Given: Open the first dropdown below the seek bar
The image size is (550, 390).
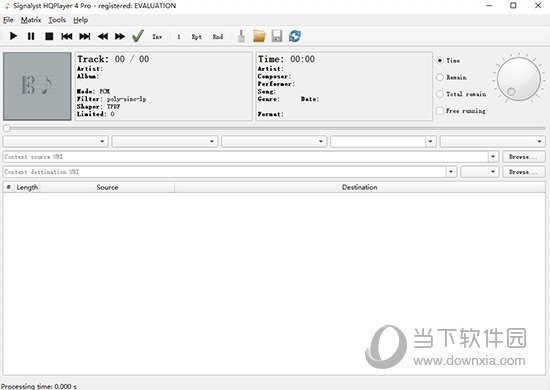Looking at the screenshot, I should pyautogui.click(x=55, y=141).
